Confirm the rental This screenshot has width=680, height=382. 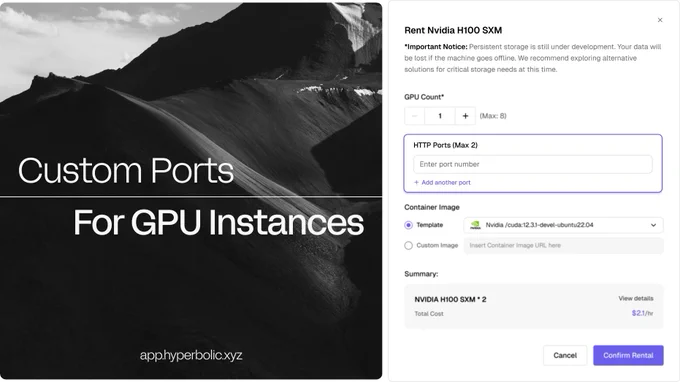pos(628,355)
